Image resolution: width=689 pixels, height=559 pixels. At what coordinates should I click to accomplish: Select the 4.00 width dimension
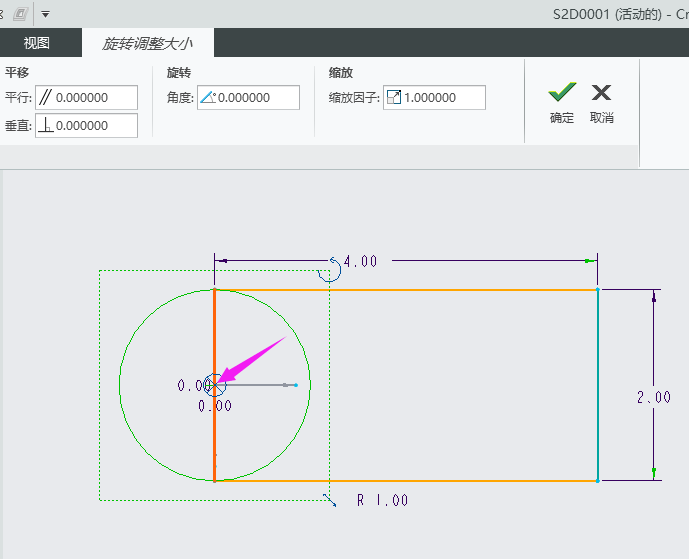point(360,261)
